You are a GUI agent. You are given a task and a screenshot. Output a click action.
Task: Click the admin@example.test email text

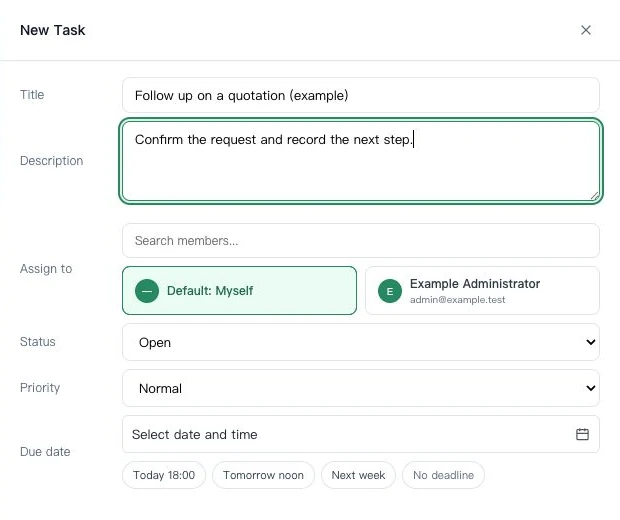[457, 300]
